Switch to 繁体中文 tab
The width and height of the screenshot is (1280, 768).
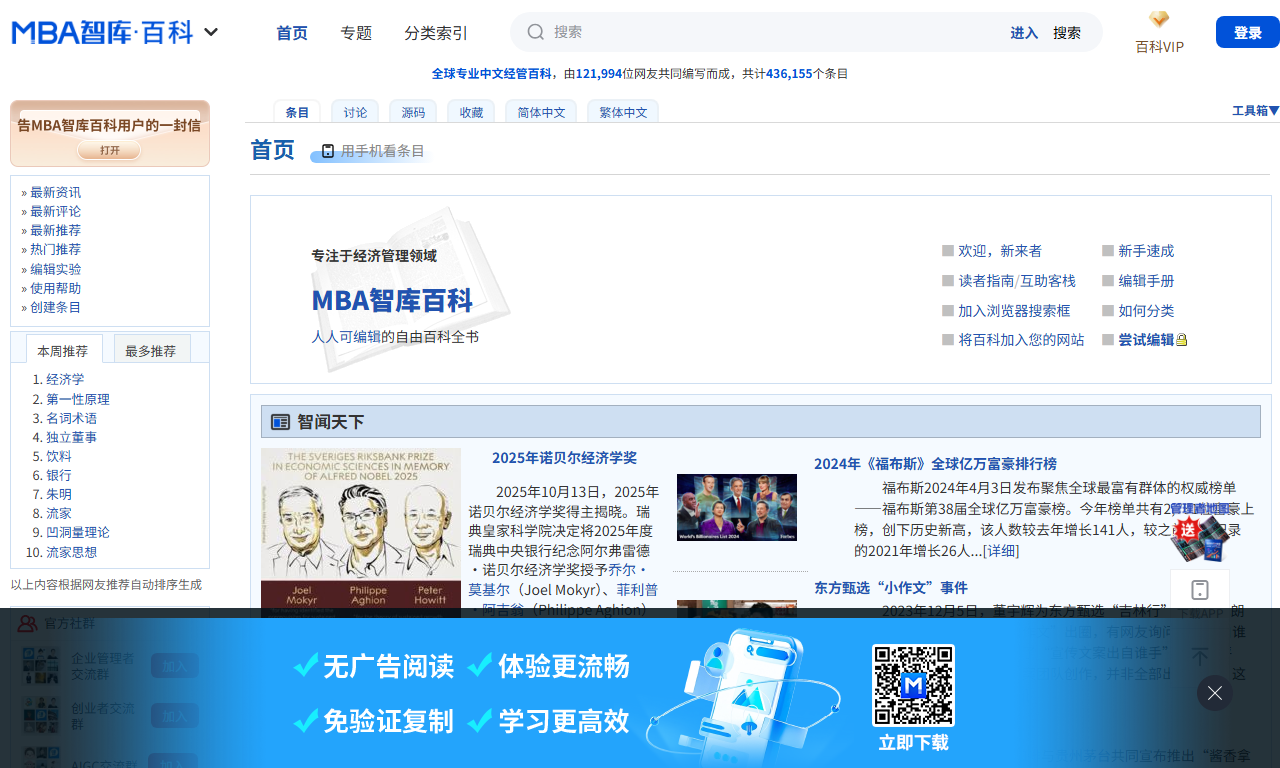[623, 112]
